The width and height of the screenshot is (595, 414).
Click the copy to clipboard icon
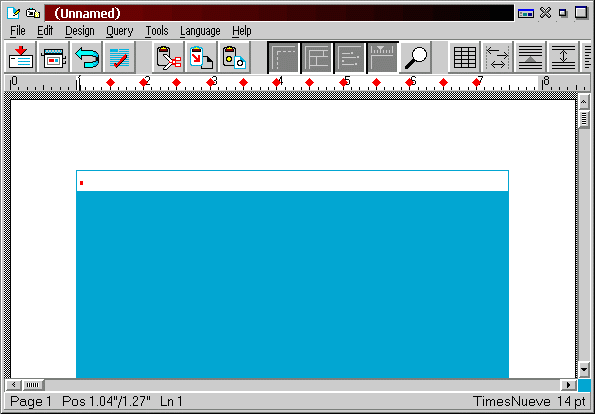(201, 57)
